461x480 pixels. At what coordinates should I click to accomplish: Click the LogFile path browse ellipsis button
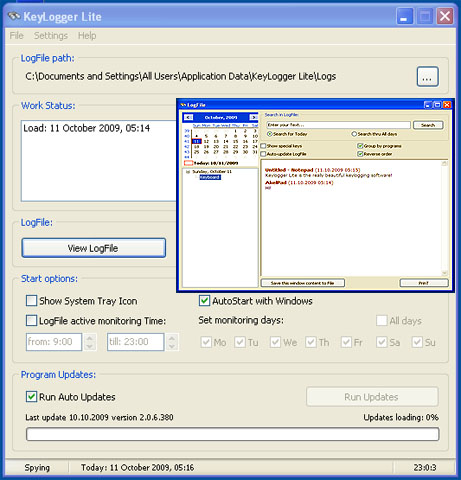(x=427, y=77)
